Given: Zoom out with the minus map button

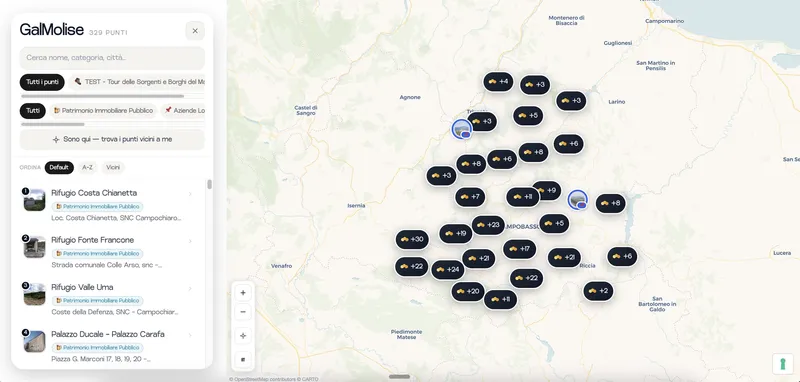Looking at the screenshot, I should click(x=243, y=312).
